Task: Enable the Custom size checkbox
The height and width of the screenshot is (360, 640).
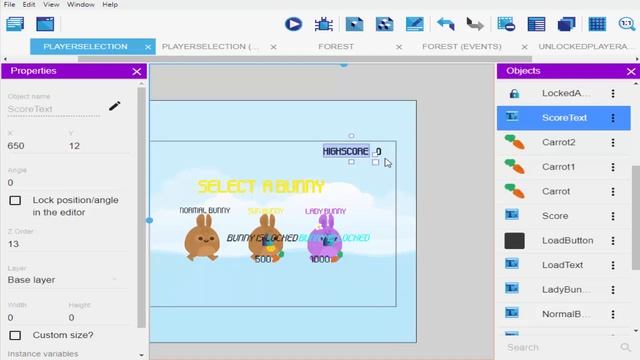Action: (15, 335)
